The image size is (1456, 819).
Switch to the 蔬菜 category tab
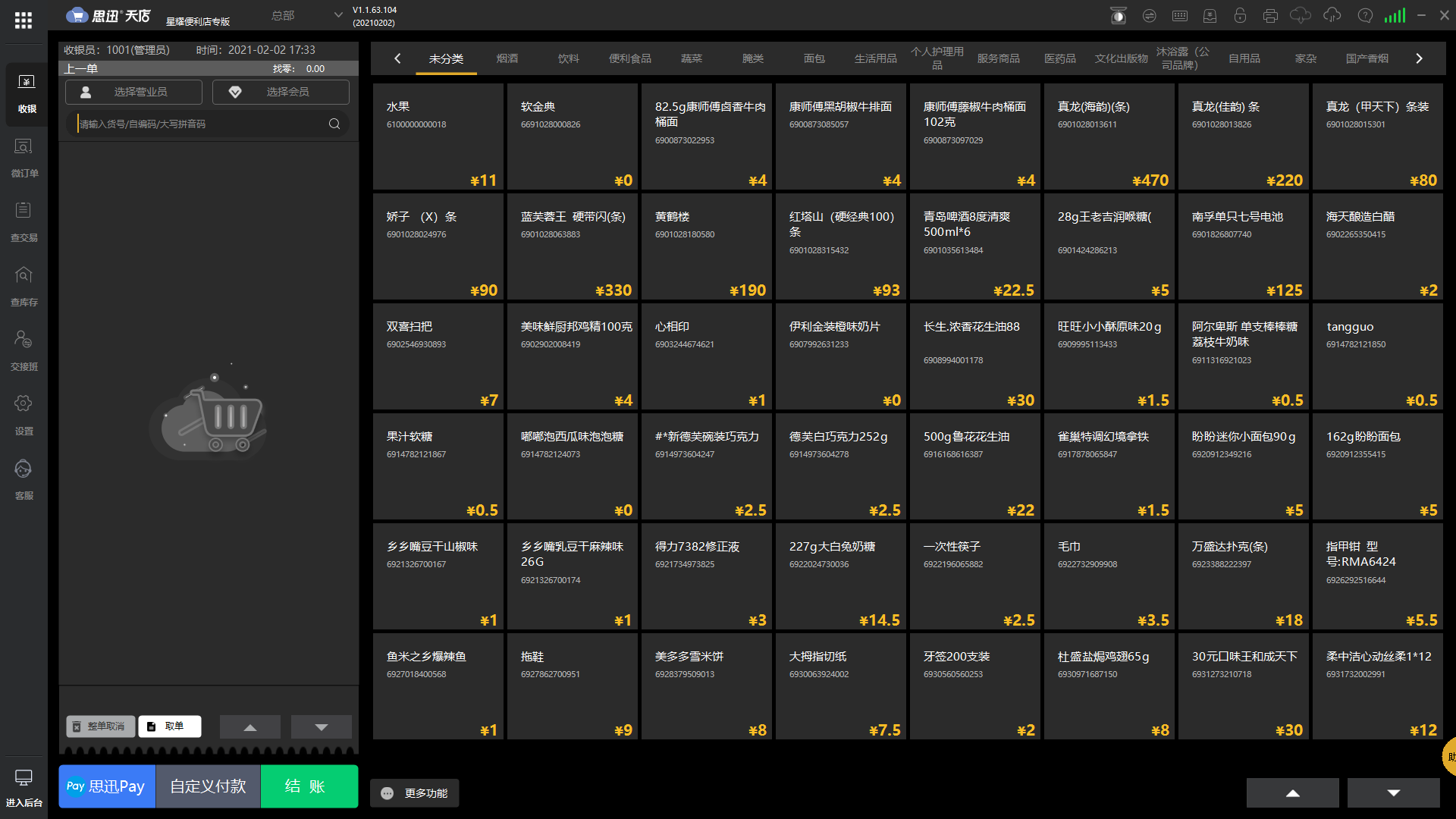tap(692, 58)
